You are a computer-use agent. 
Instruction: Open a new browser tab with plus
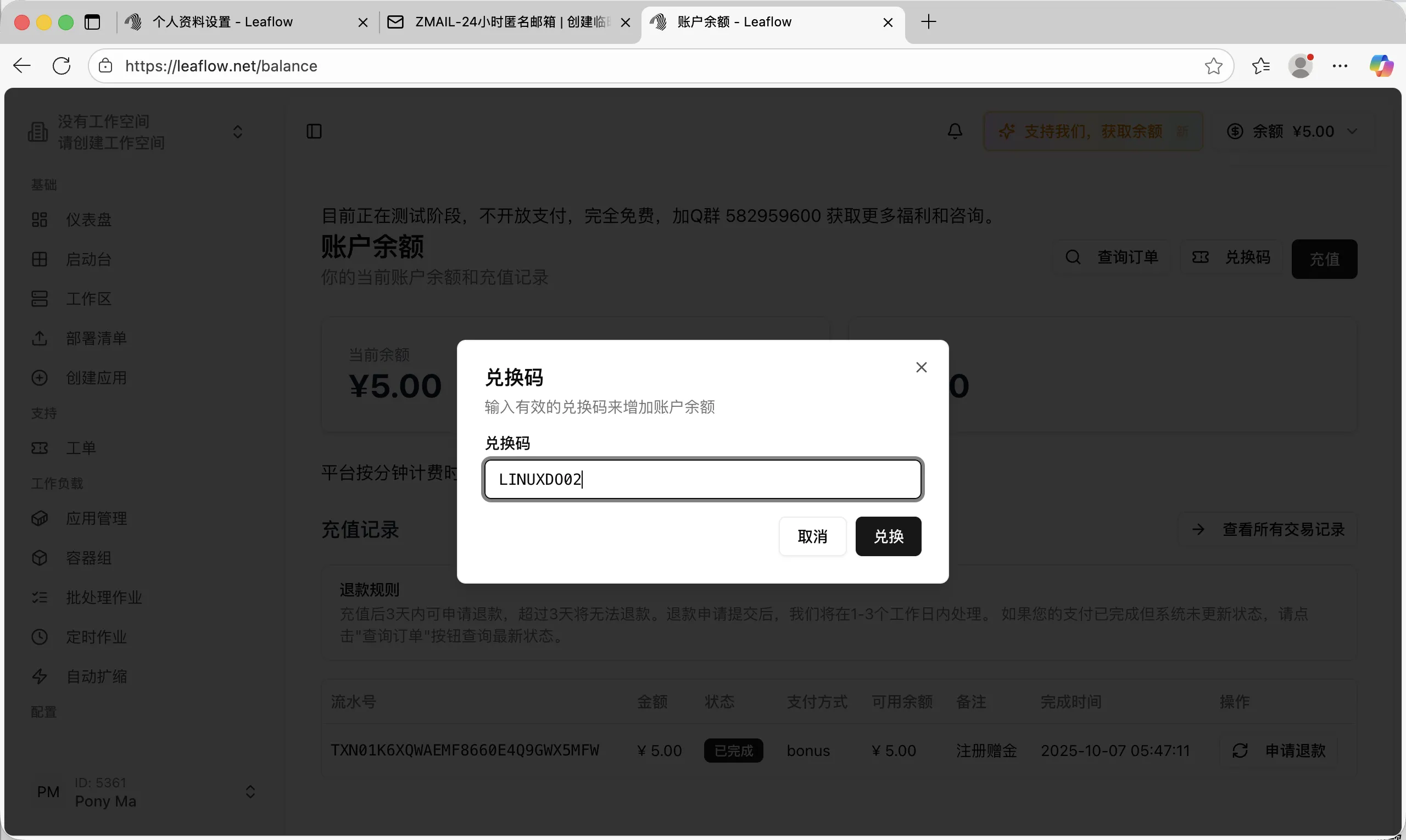pos(928,22)
